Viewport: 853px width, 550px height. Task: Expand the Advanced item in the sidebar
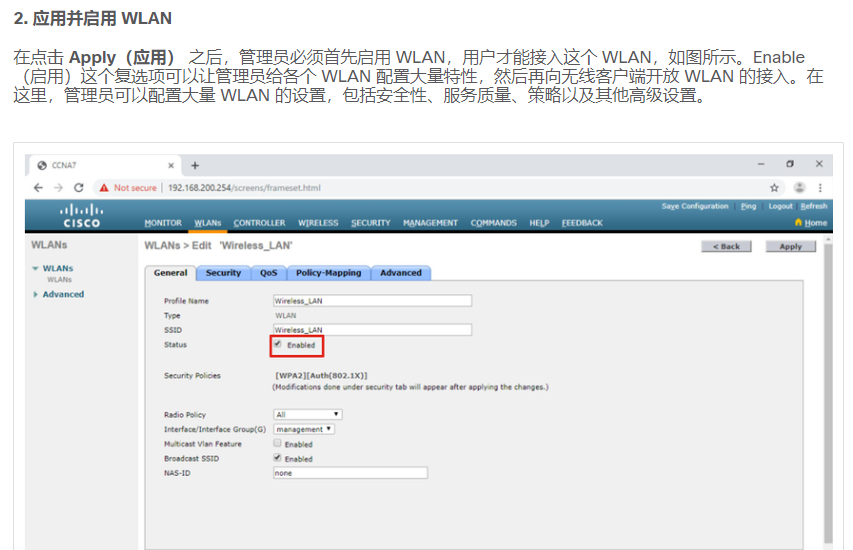[x=63, y=295]
